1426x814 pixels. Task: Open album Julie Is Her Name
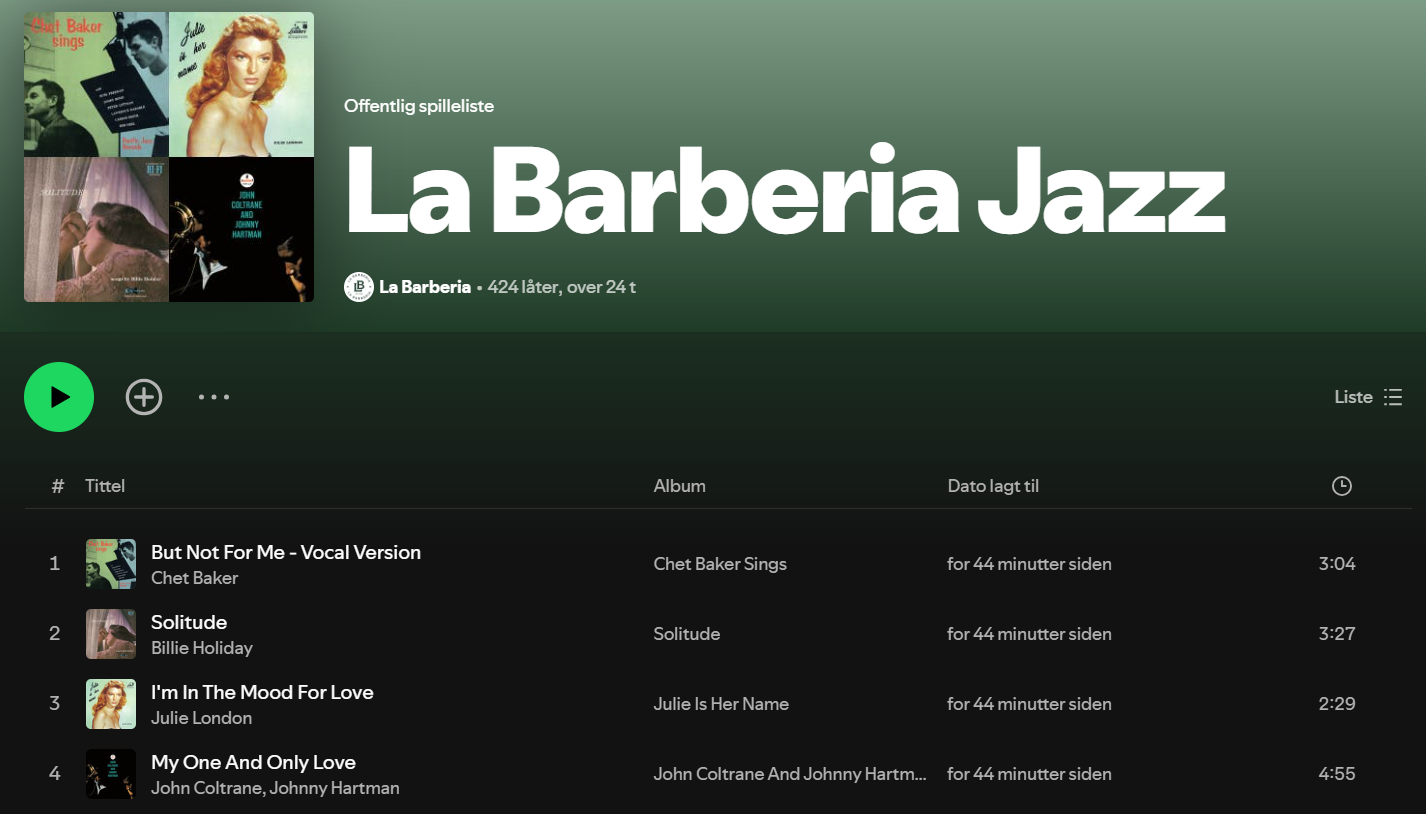(721, 704)
